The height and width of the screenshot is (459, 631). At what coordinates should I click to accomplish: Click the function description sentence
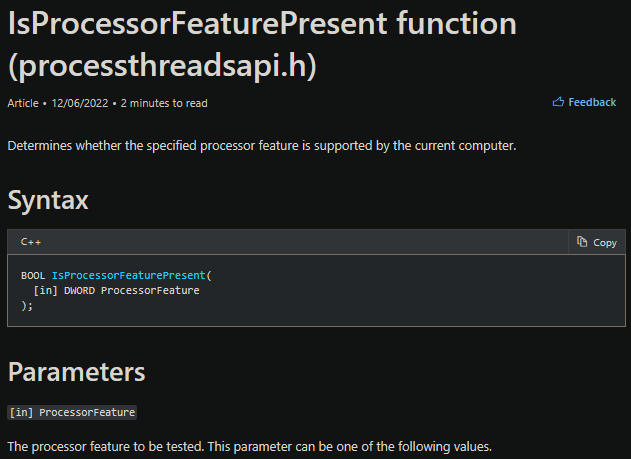click(x=261, y=146)
